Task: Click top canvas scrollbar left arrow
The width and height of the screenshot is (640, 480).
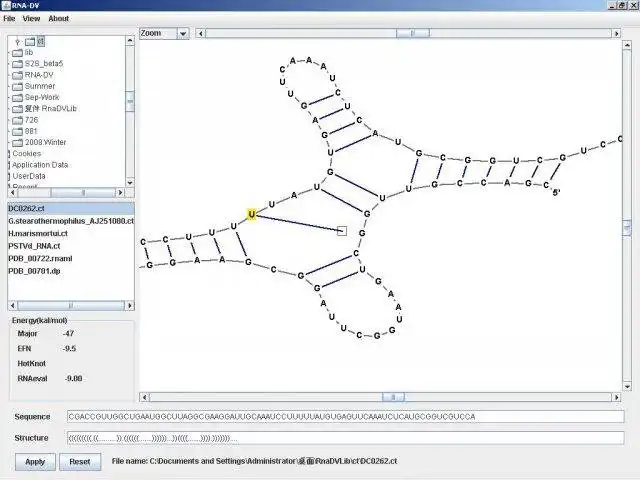Action: 200,33
